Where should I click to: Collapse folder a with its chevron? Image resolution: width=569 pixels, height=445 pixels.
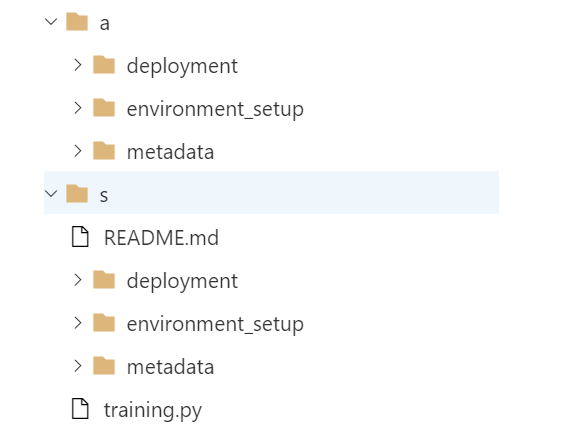coord(51,22)
